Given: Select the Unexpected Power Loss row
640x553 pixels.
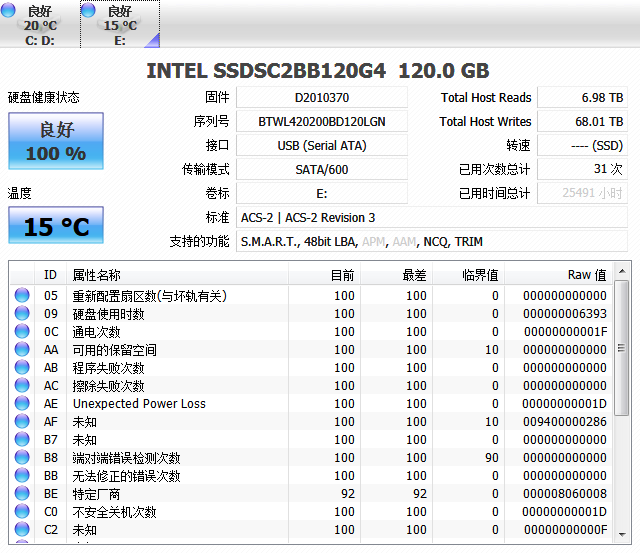Looking at the screenshot, I should pyautogui.click(x=311, y=403).
